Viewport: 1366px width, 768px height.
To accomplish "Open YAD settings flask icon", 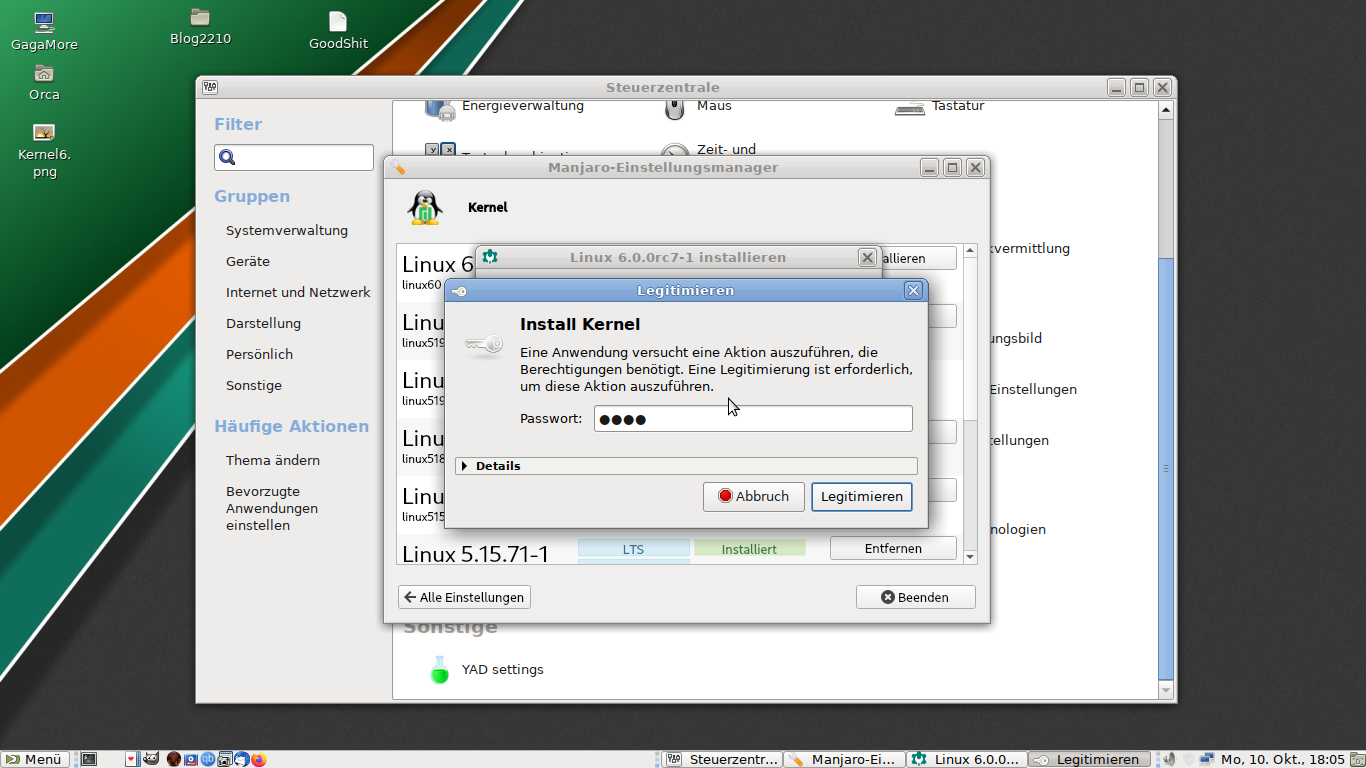I will [x=440, y=669].
